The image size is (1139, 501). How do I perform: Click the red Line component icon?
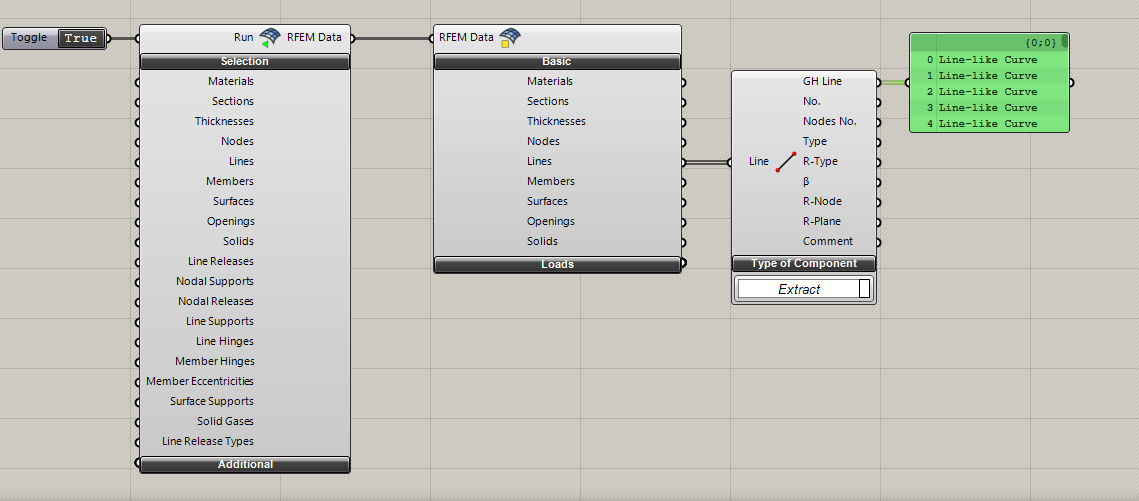pos(786,161)
